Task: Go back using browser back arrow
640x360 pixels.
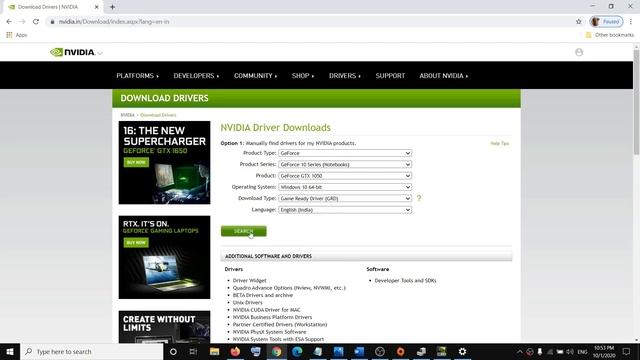Action: 9,22
